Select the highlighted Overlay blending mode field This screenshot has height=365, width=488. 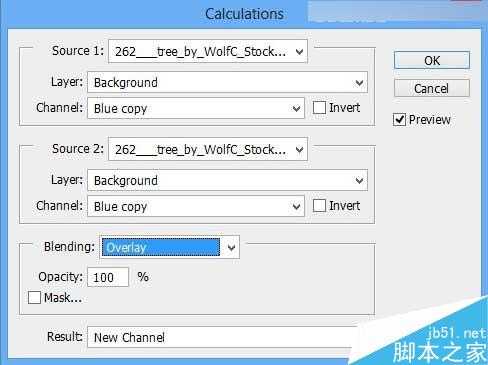[161, 247]
